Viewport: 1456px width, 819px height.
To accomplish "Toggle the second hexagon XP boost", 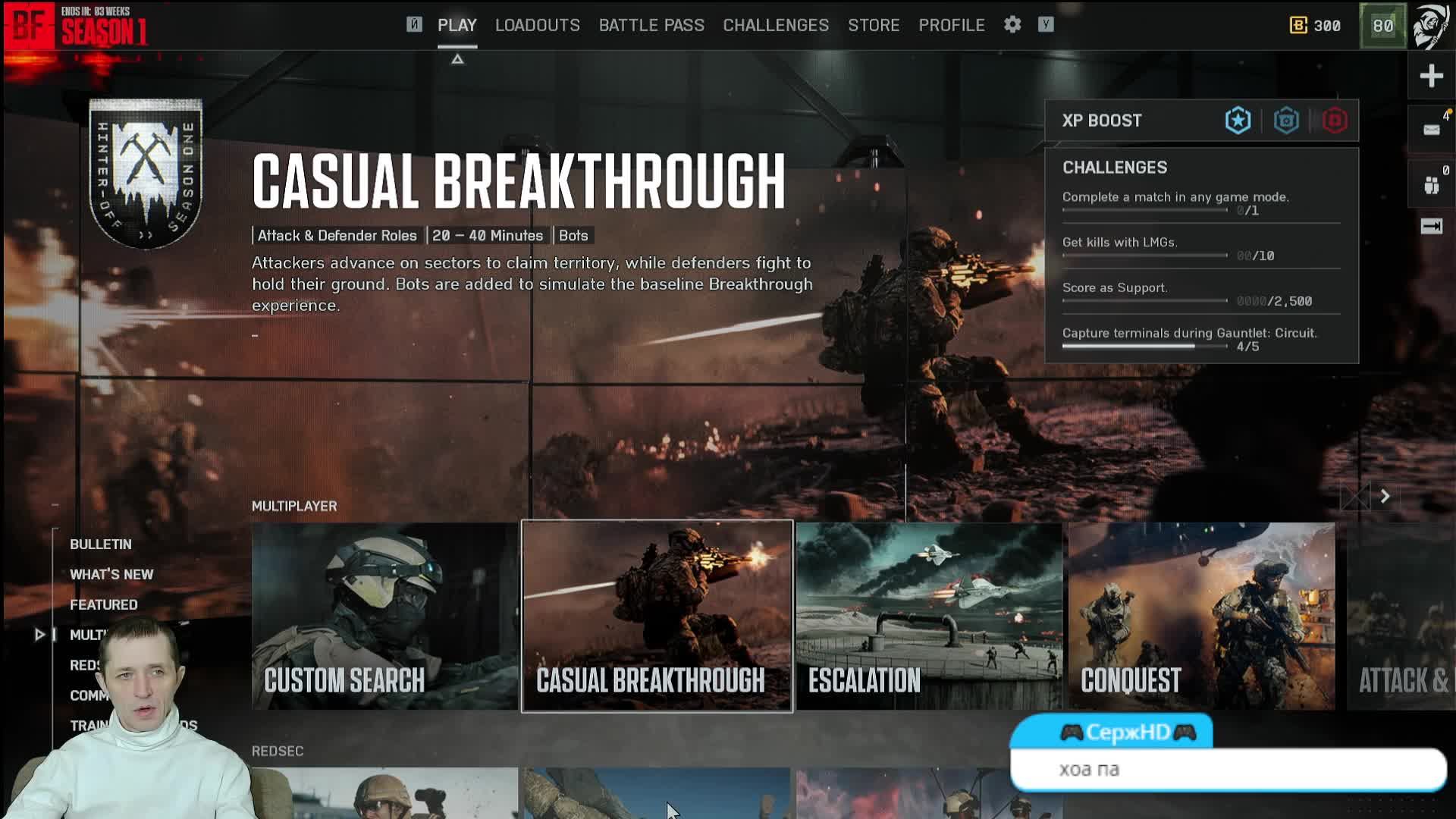I will (x=1286, y=121).
